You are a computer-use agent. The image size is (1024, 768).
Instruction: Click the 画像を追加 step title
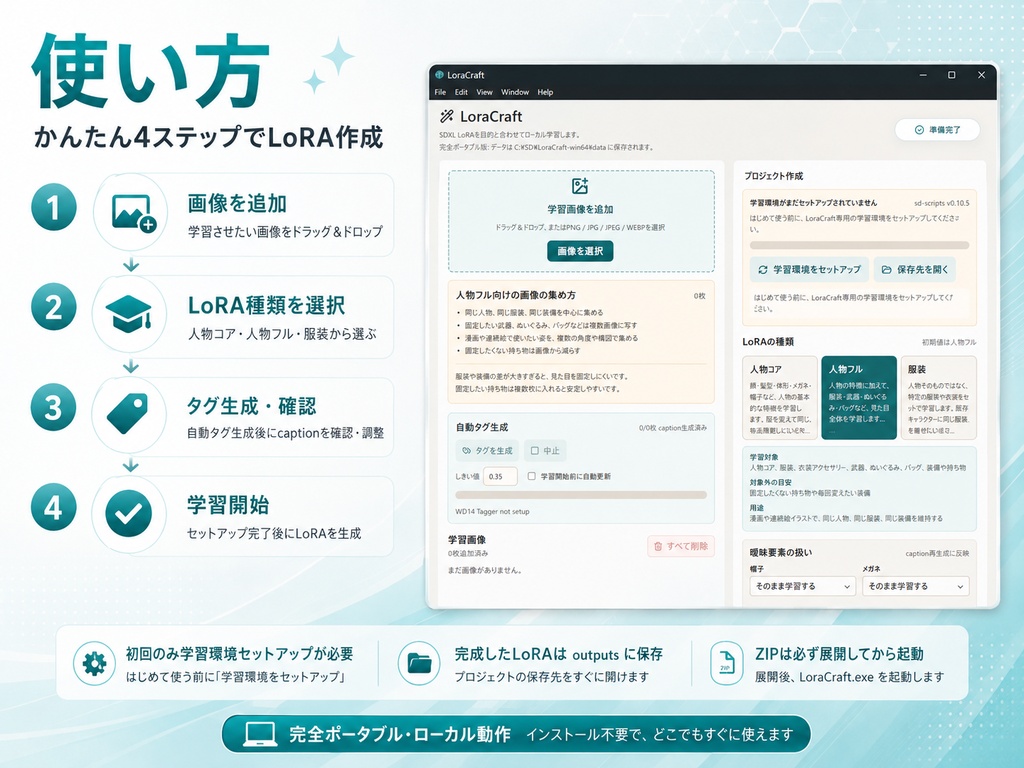click(x=237, y=204)
